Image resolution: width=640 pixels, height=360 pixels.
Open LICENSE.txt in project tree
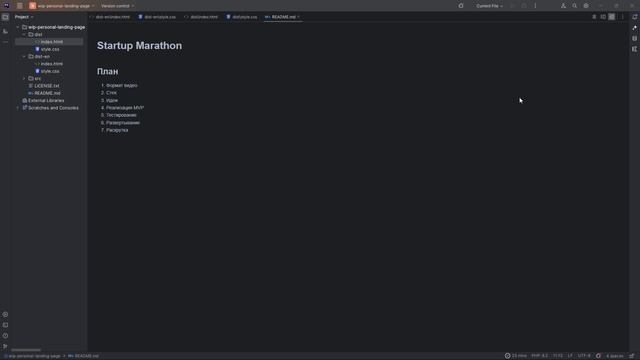47,86
